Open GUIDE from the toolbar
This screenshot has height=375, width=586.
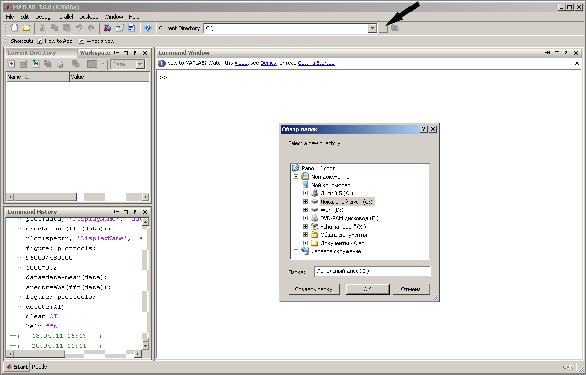pos(120,28)
